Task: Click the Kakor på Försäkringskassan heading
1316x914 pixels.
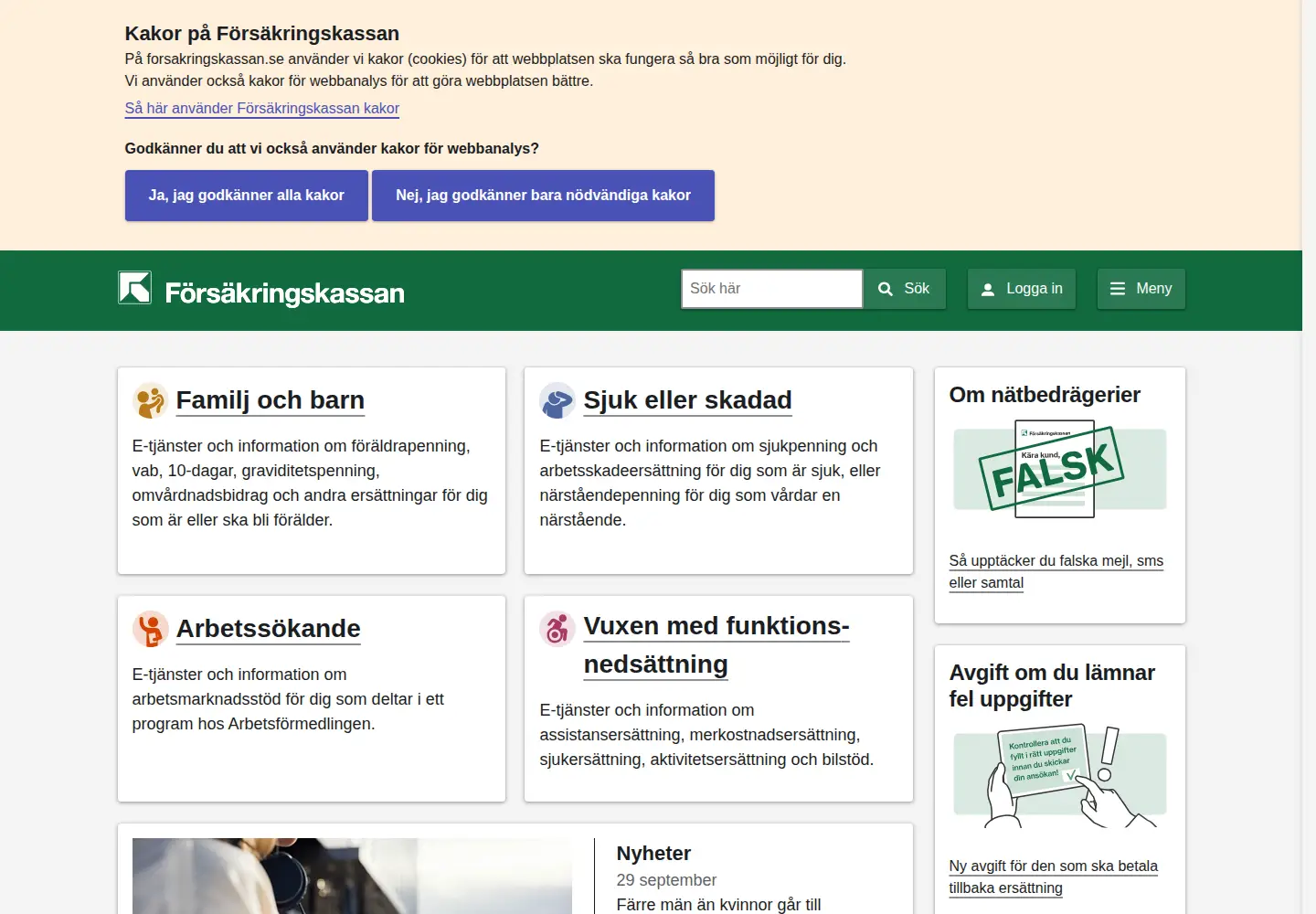Action: pos(262,34)
